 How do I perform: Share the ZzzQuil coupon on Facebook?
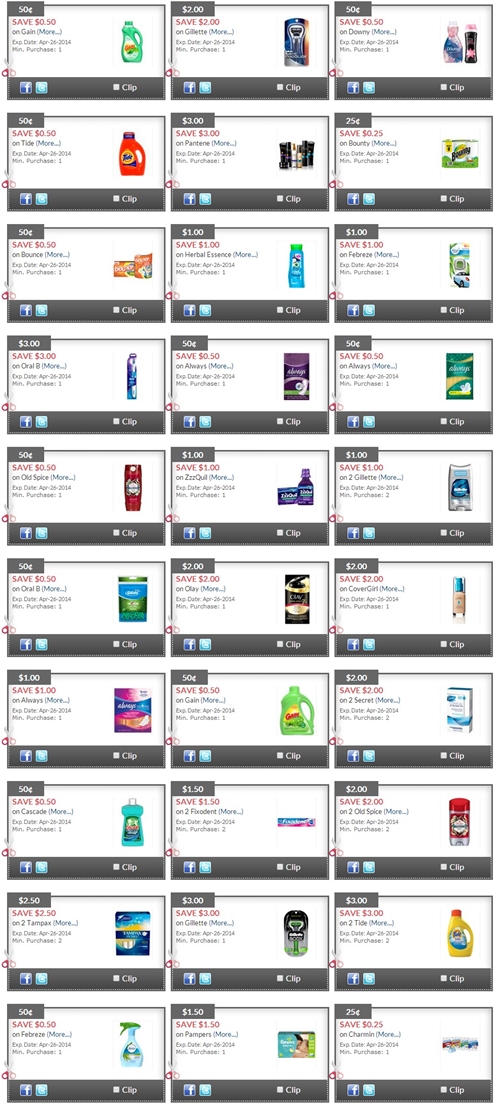click(x=189, y=533)
